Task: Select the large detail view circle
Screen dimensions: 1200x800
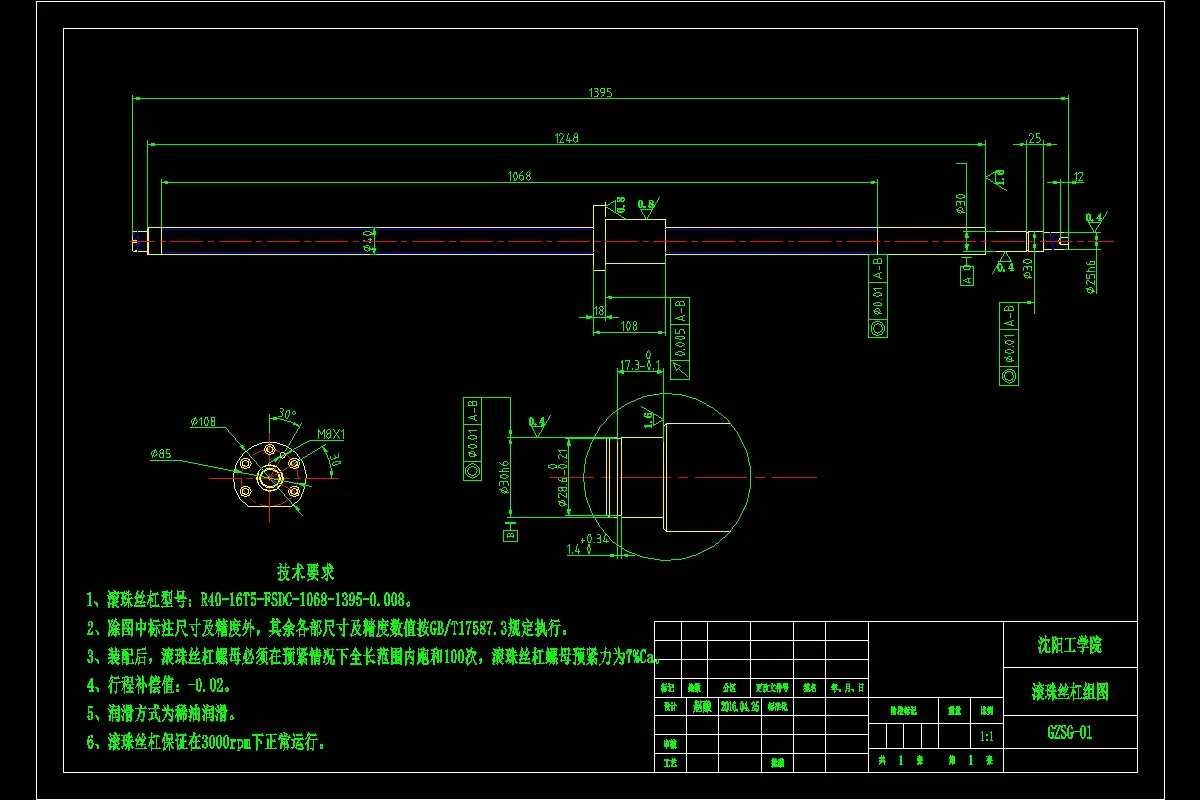Action: point(667,476)
